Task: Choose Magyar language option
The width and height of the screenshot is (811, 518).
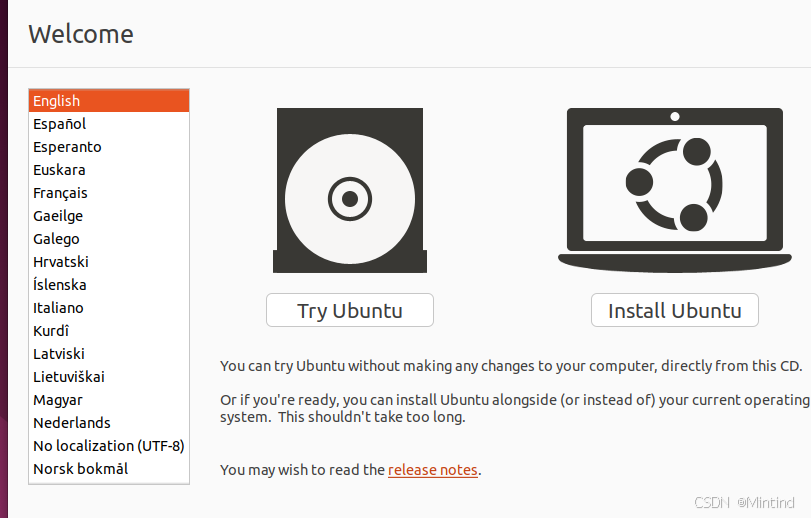Action: coord(109,400)
